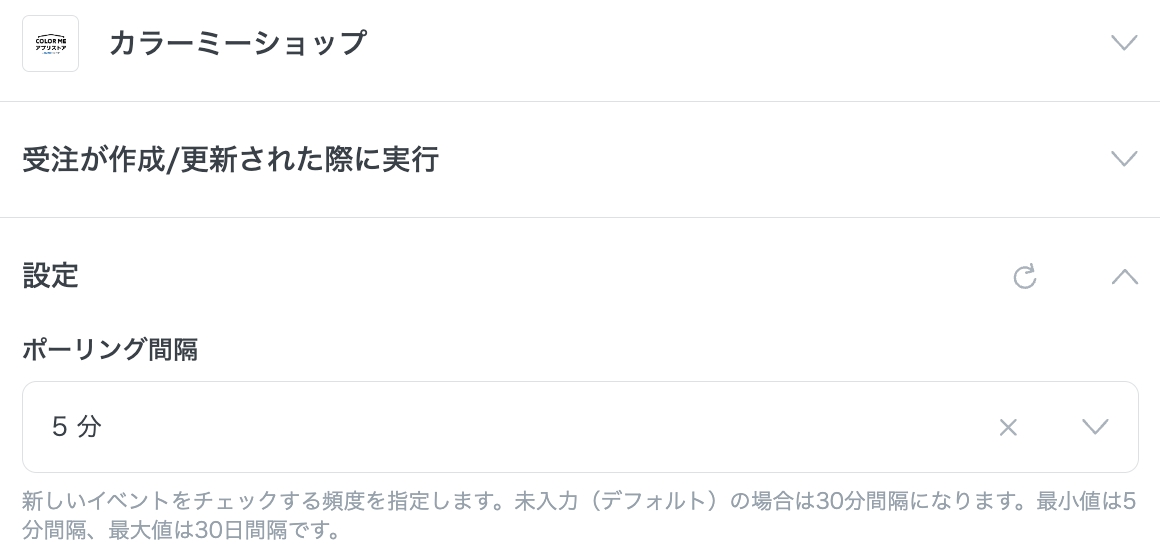Expand the 受注が作成/更新された際に実行 chevron
This screenshot has width=1160, height=560.
tap(1124, 159)
